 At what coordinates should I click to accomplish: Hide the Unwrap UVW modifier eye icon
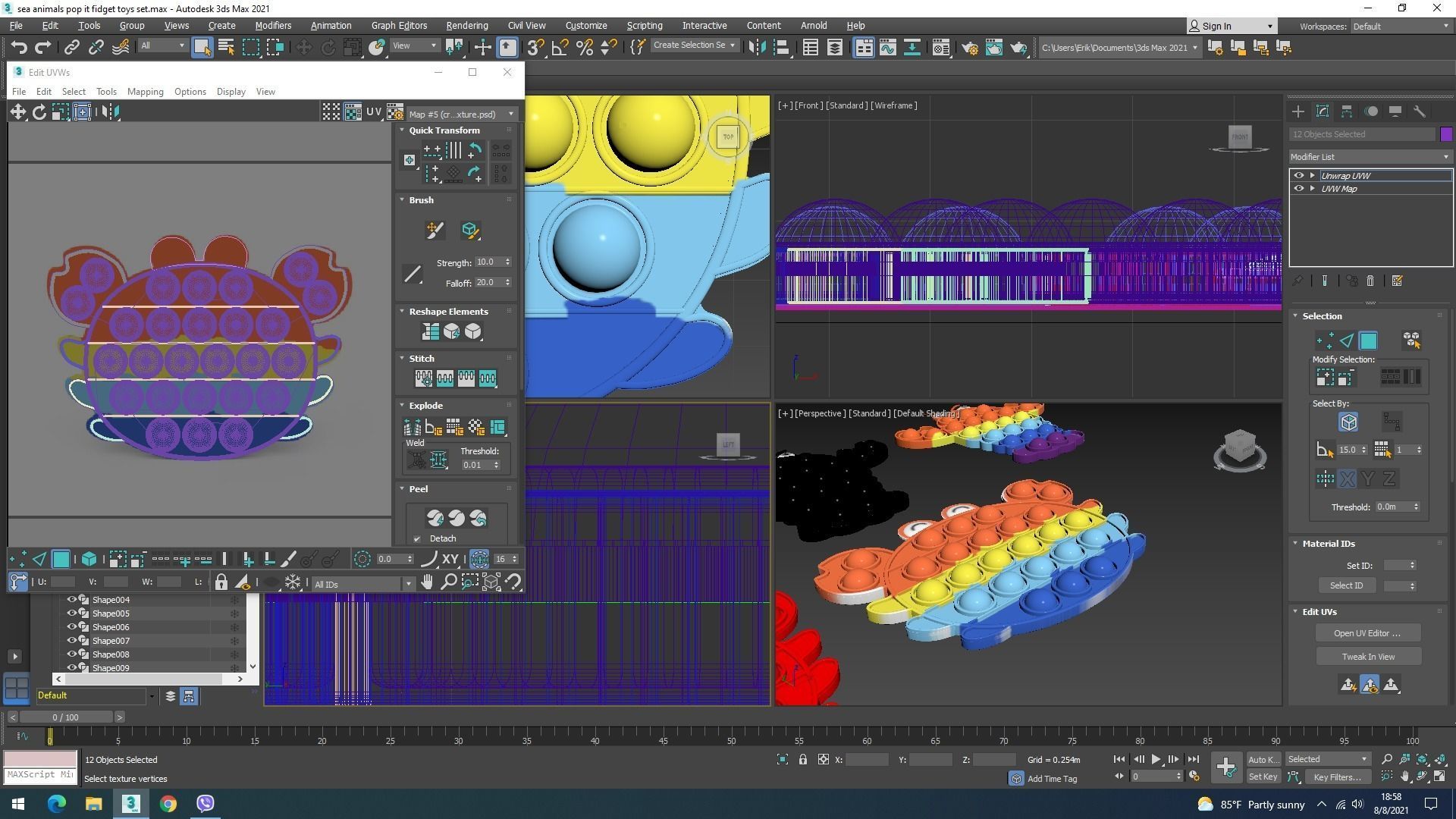click(1298, 175)
